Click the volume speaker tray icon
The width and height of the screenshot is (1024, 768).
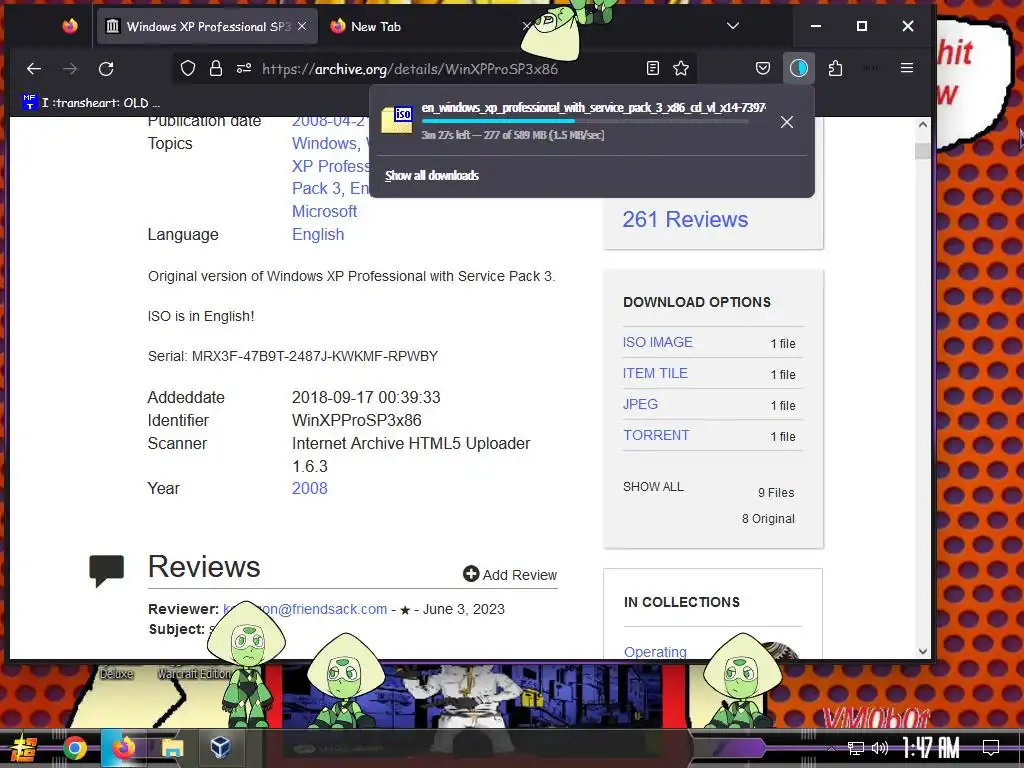(x=880, y=748)
